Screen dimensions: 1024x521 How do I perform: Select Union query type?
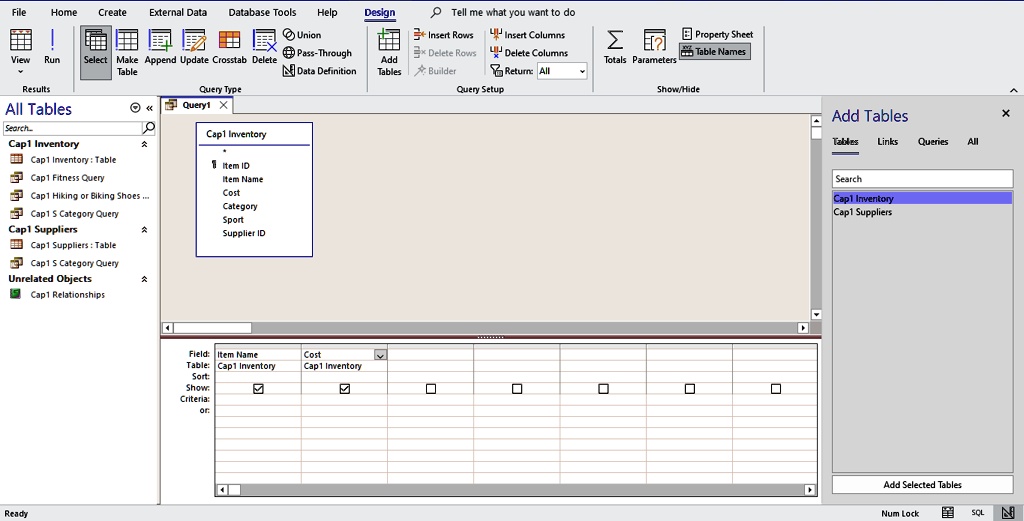(x=302, y=35)
